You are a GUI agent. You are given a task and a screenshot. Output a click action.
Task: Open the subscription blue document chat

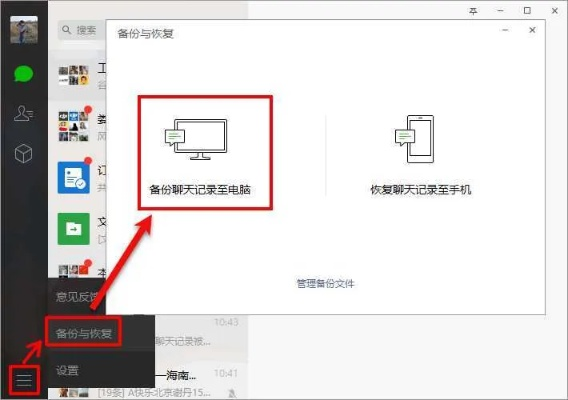[x=74, y=178]
